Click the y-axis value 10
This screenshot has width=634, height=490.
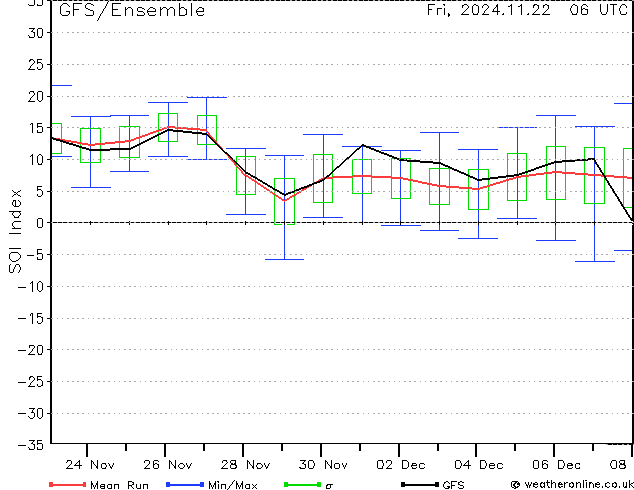tap(36, 160)
